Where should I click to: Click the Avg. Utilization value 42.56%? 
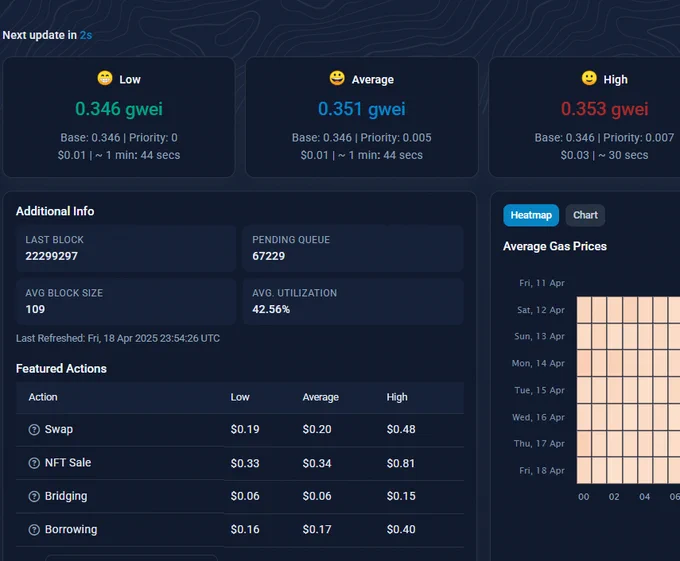[271, 310]
